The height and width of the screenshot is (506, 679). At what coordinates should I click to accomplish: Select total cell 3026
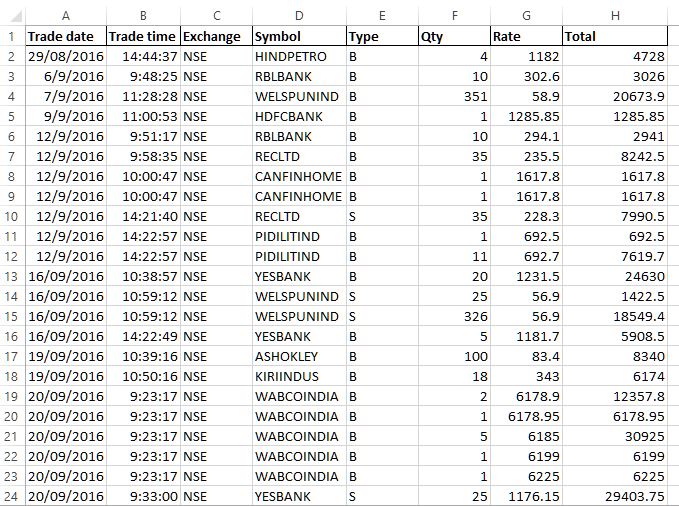point(615,76)
